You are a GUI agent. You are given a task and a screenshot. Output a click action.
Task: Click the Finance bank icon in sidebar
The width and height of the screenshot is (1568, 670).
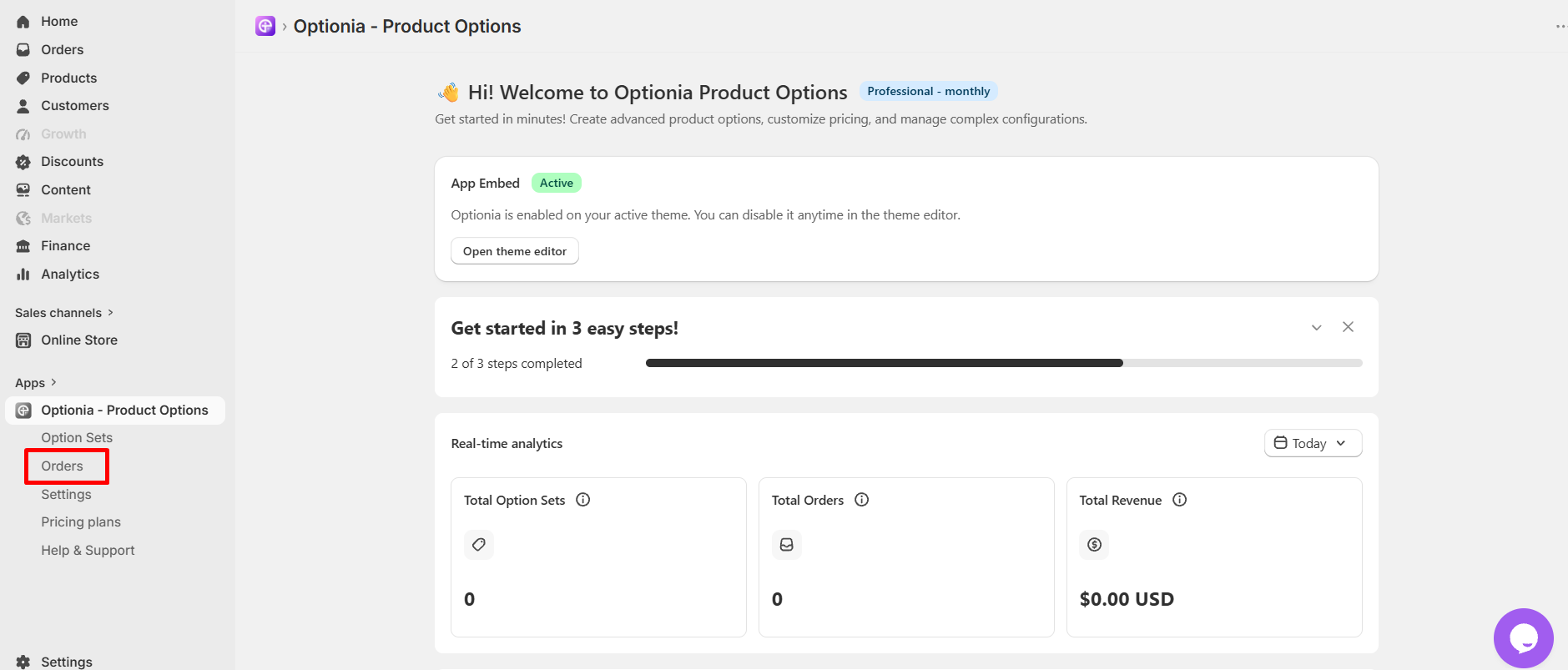(x=23, y=246)
